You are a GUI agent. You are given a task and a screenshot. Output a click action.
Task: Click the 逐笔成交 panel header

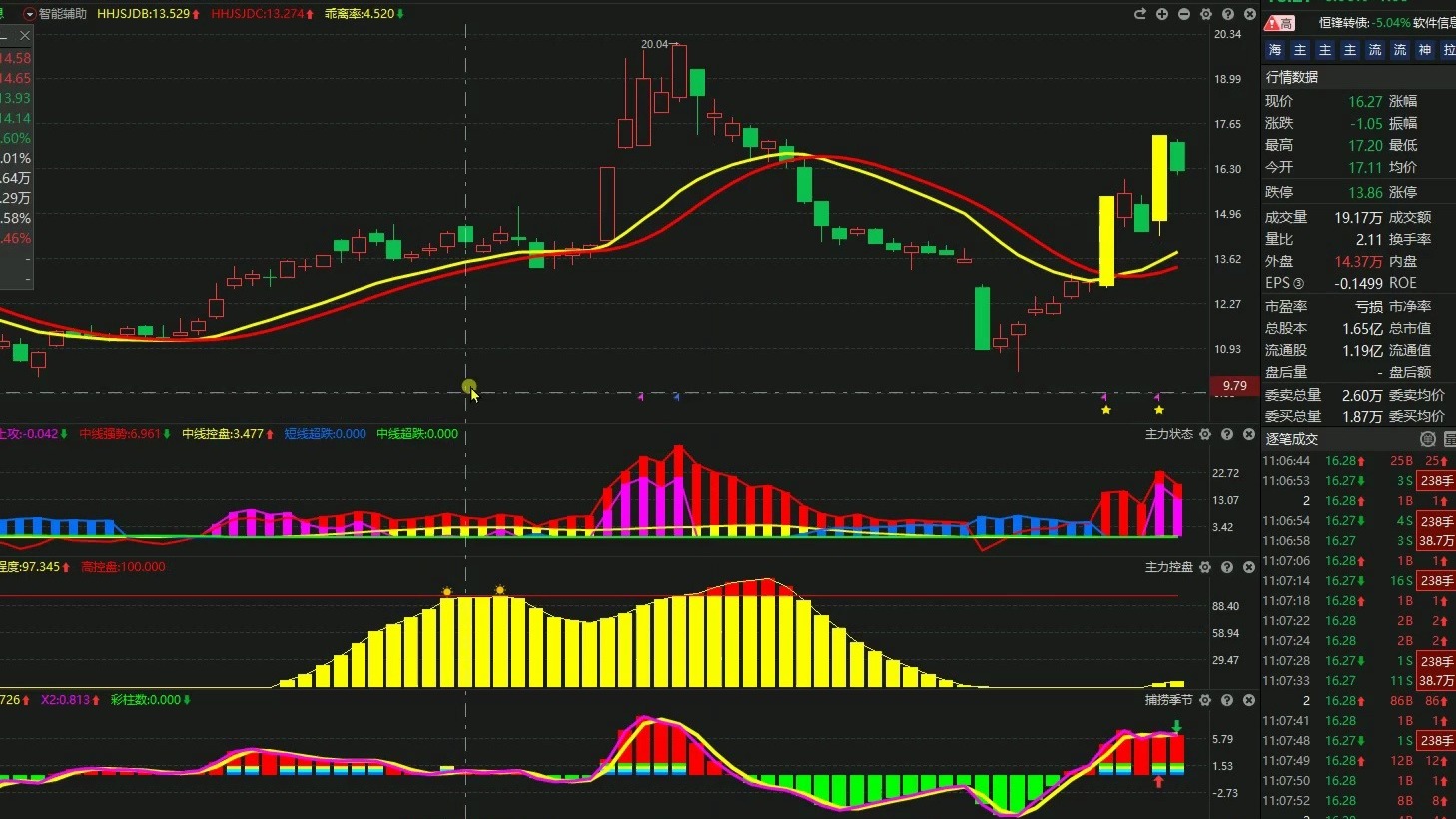[1292, 439]
